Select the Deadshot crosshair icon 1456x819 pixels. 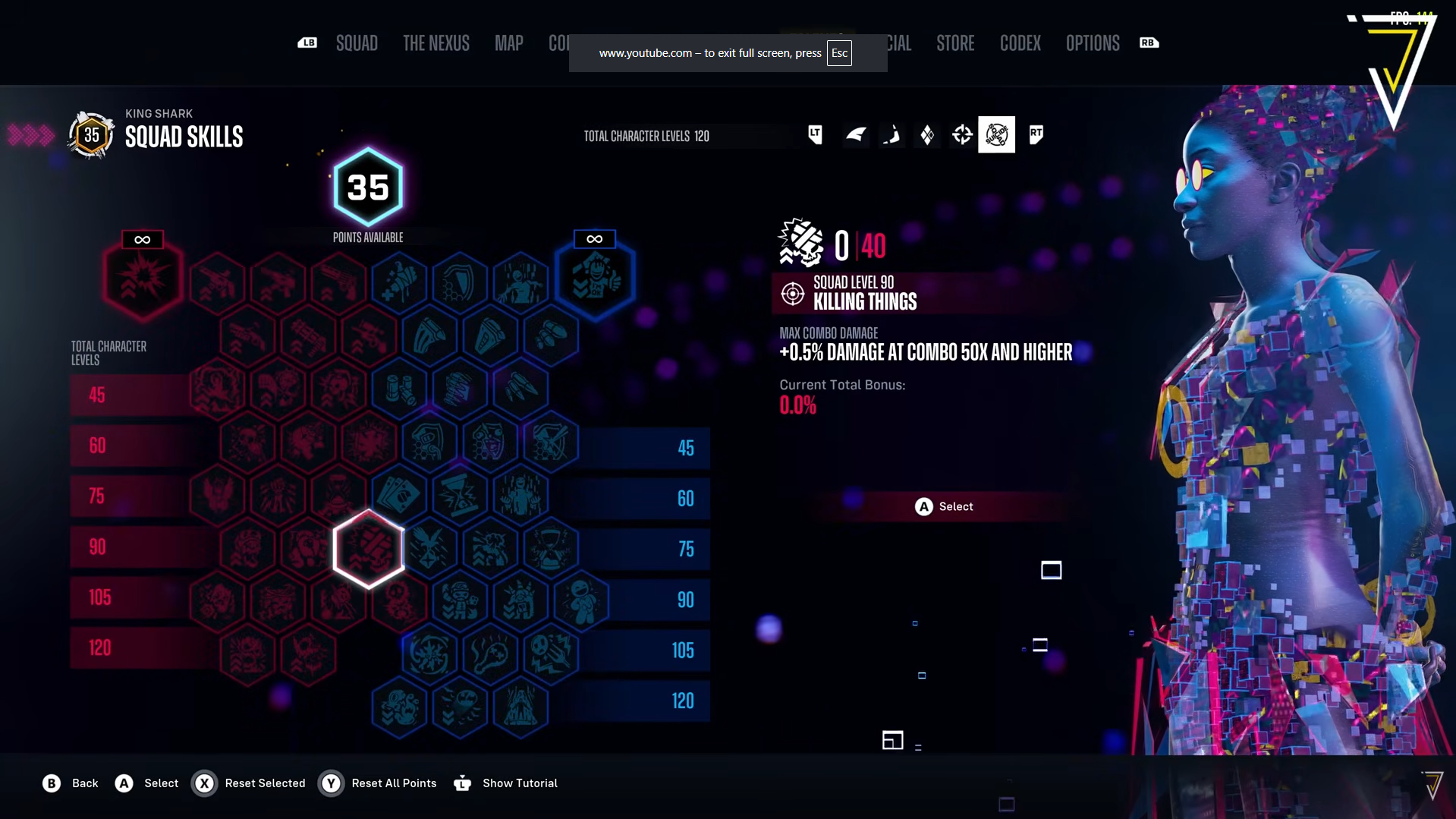pyautogui.click(x=962, y=135)
